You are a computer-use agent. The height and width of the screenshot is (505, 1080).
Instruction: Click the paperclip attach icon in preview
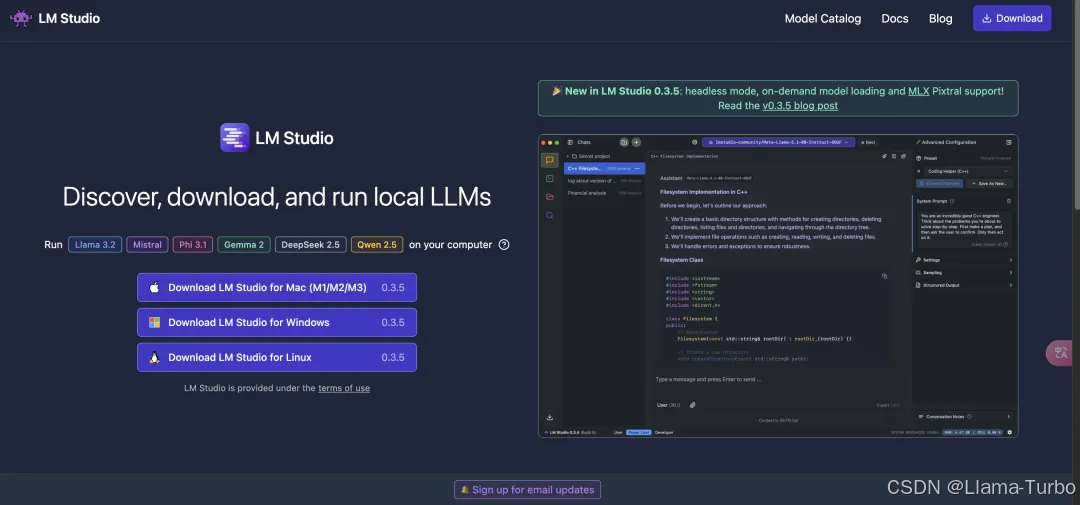693,405
